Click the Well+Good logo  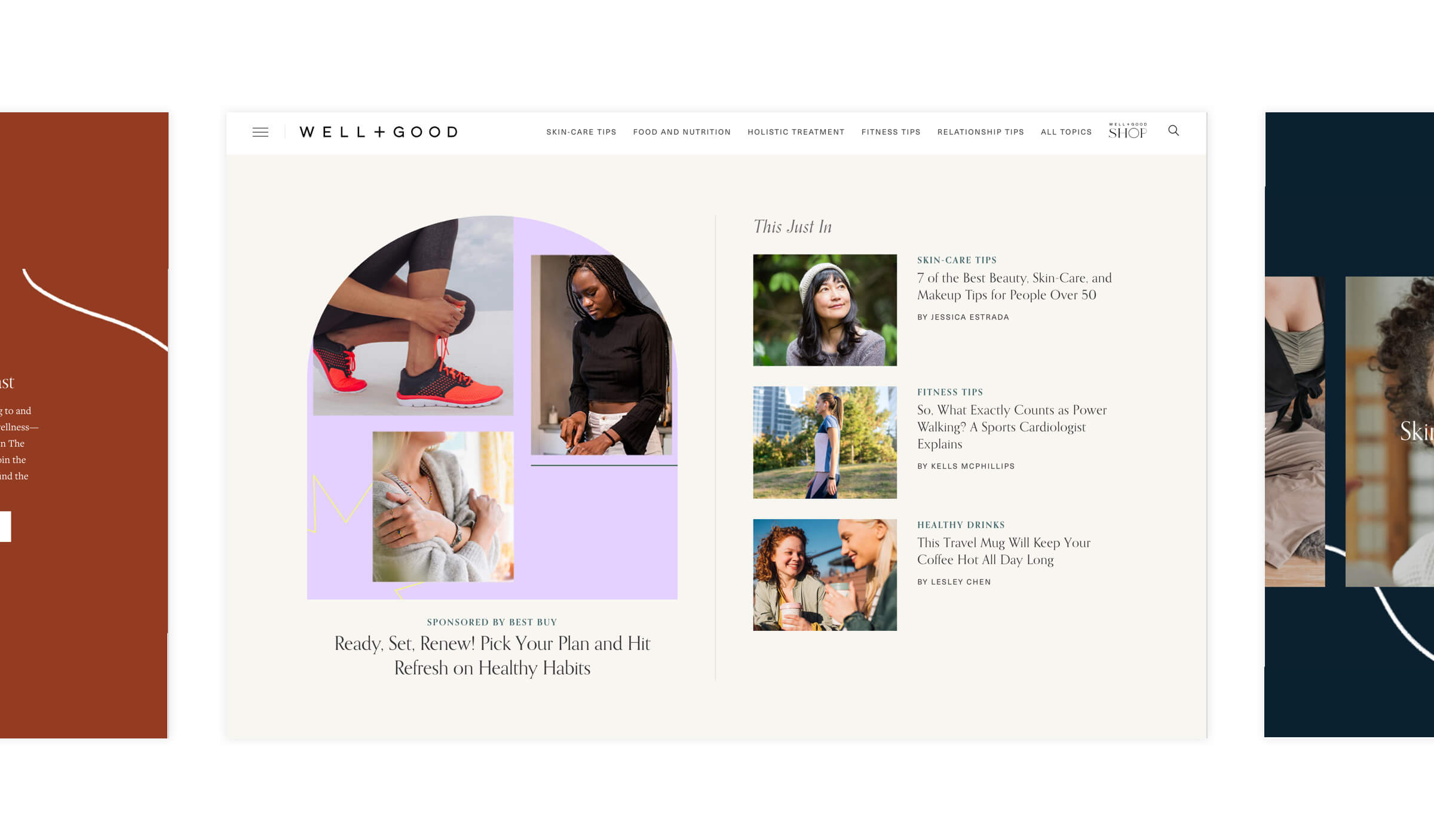click(378, 132)
